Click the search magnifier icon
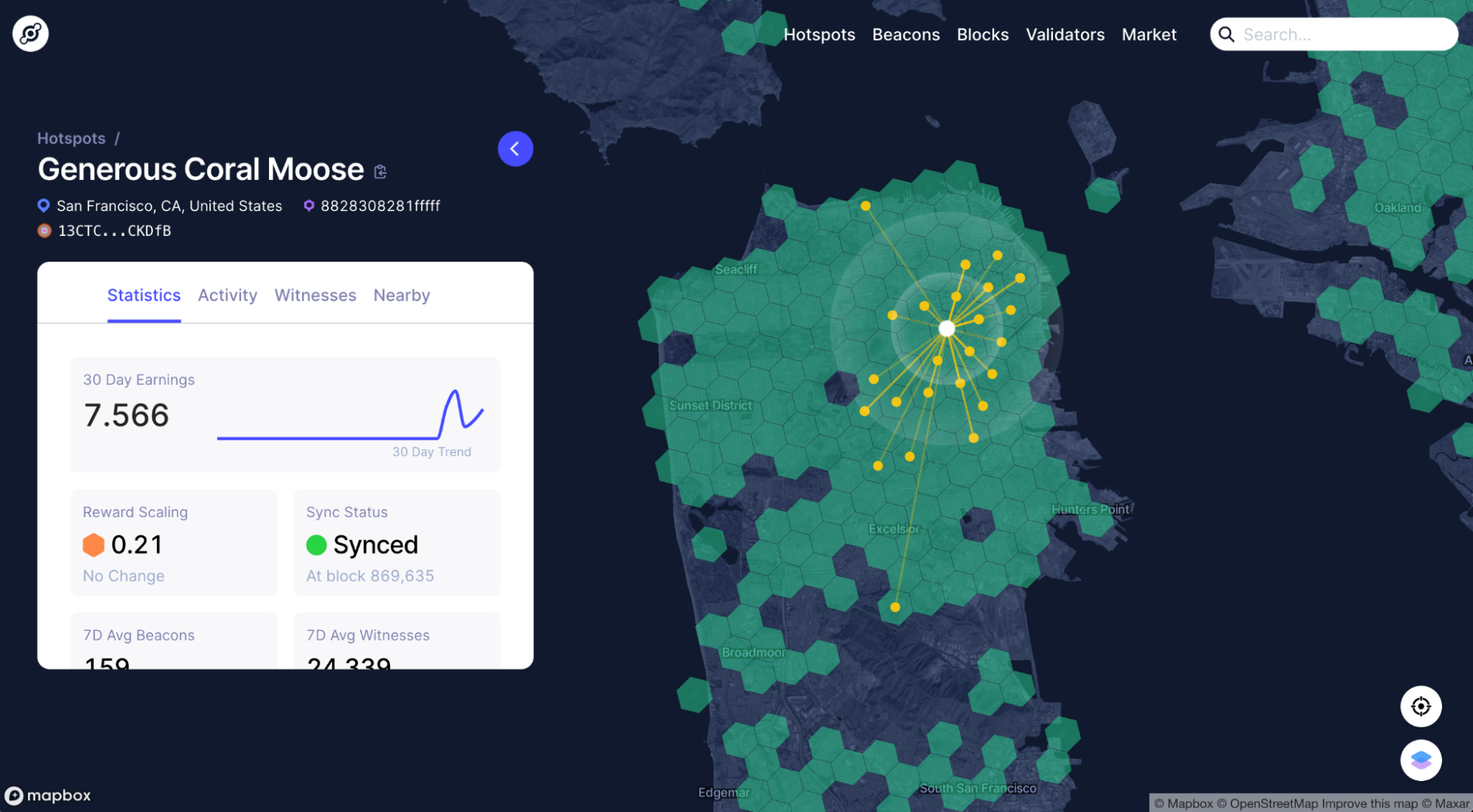This screenshot has width=1473, height=812. point(1227,34)
